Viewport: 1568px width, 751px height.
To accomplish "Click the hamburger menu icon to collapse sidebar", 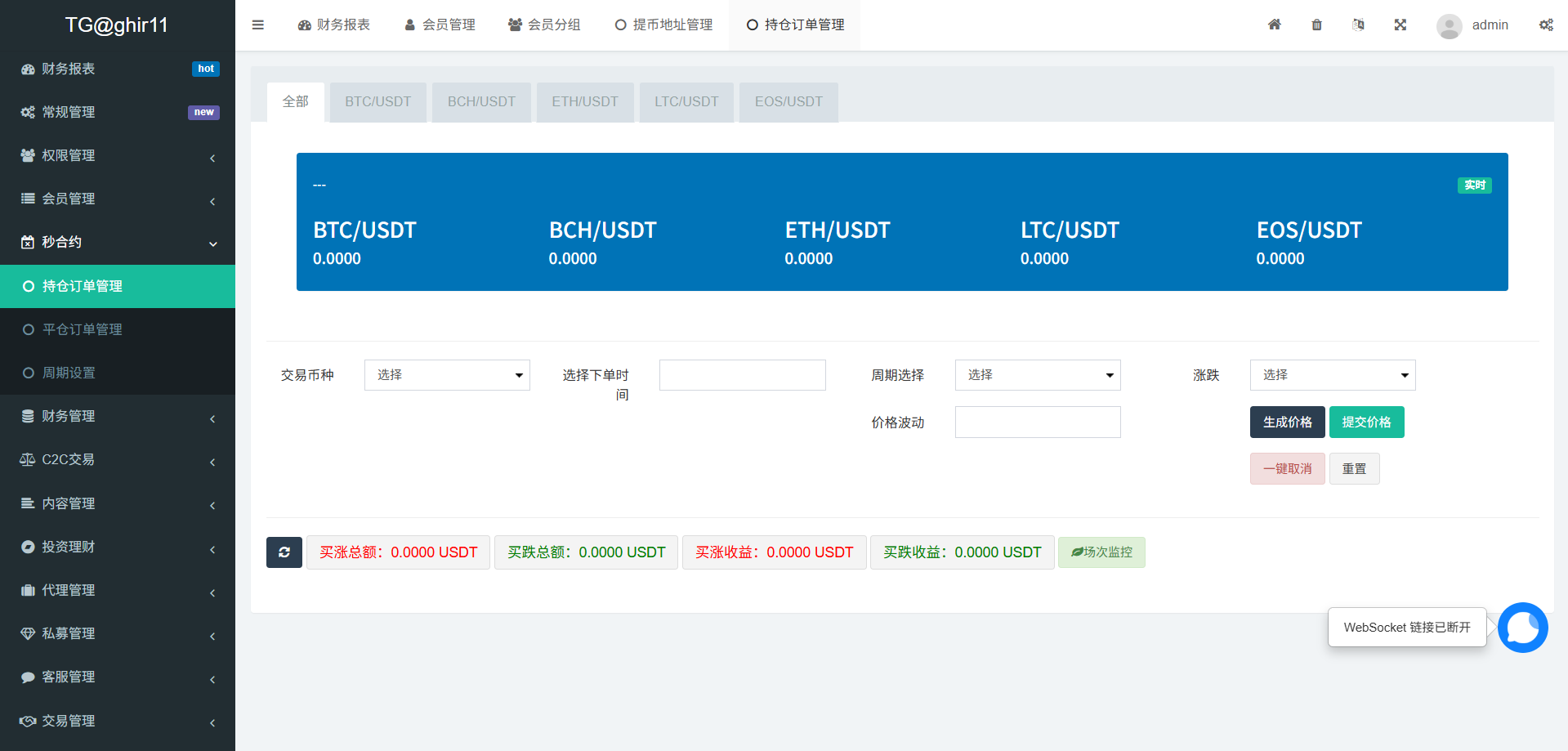I will pyautogui.click(x=258, y=25).
